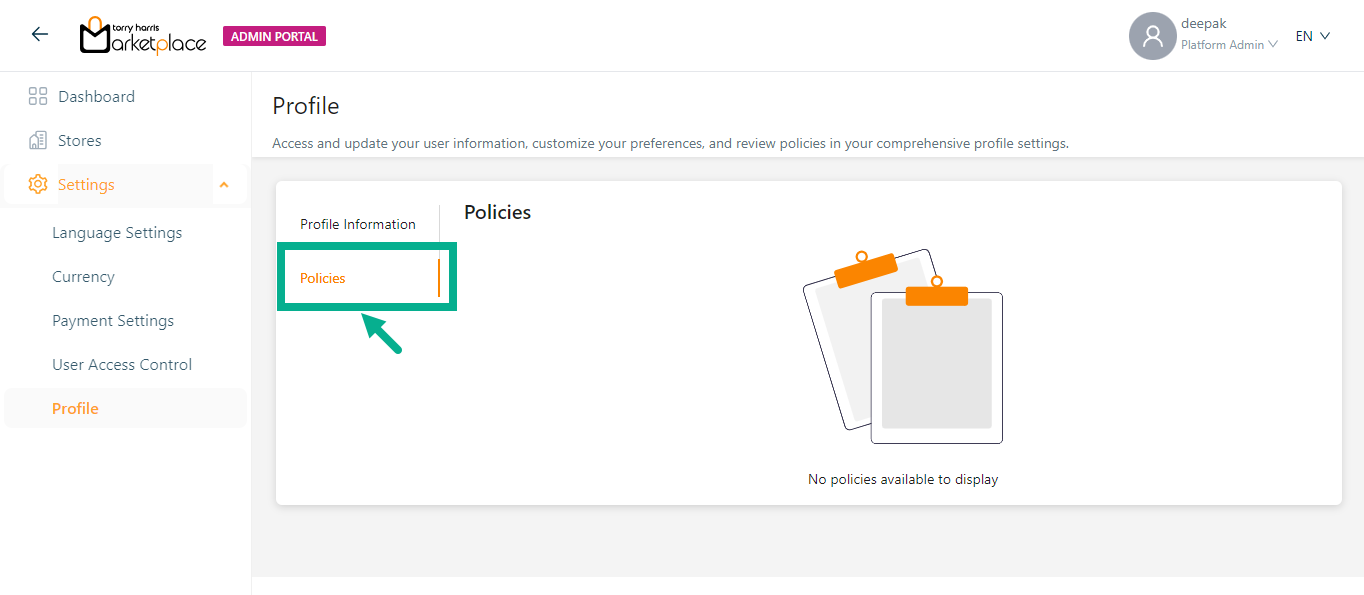Screen dimensions: 1364x595
Task: Collapse the Settings menu chevron
Action: (224, 185)
